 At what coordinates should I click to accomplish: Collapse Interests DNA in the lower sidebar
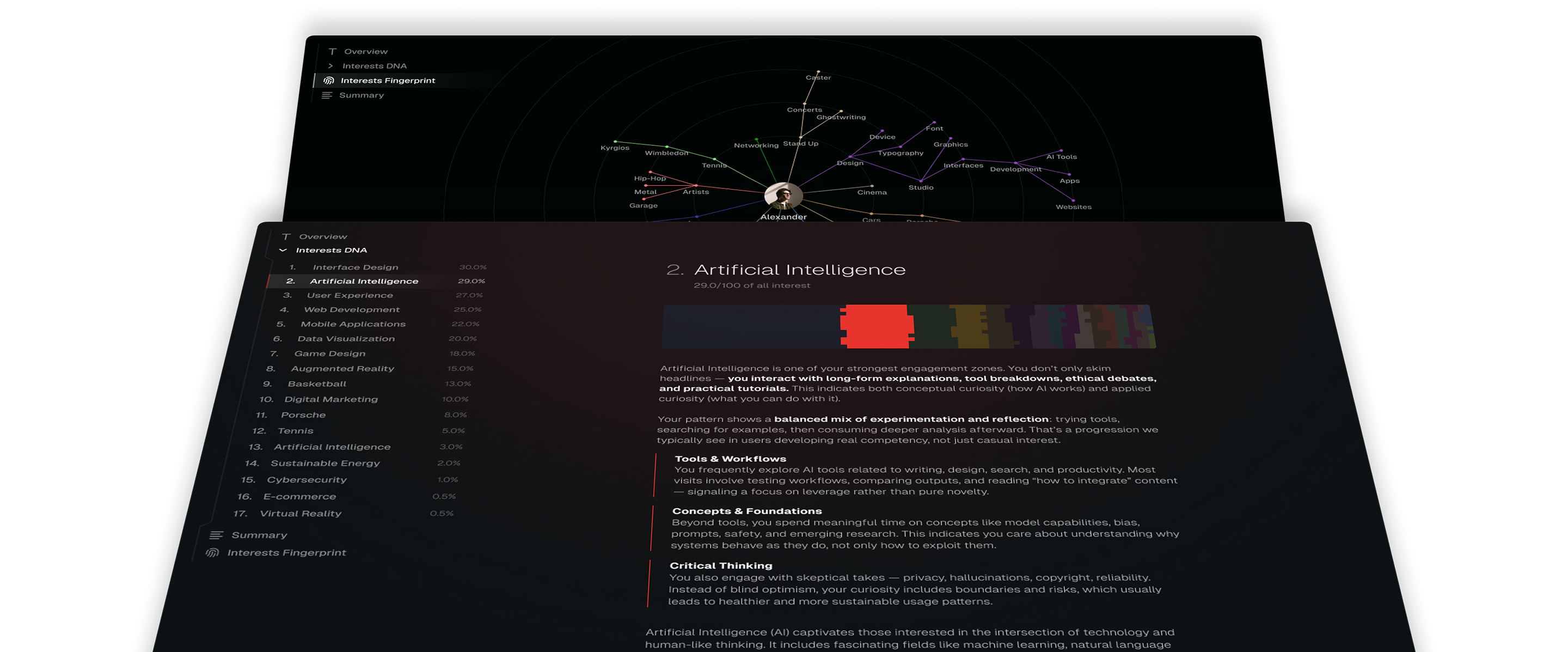pyautogui.click(x=283, y=249)
